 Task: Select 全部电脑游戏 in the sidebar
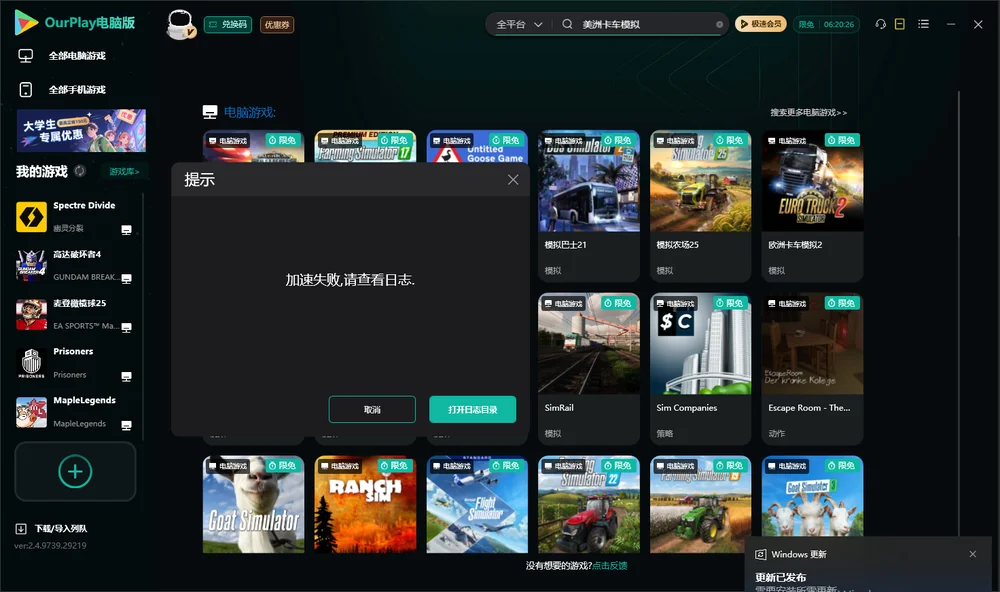[x=77, y=56]
